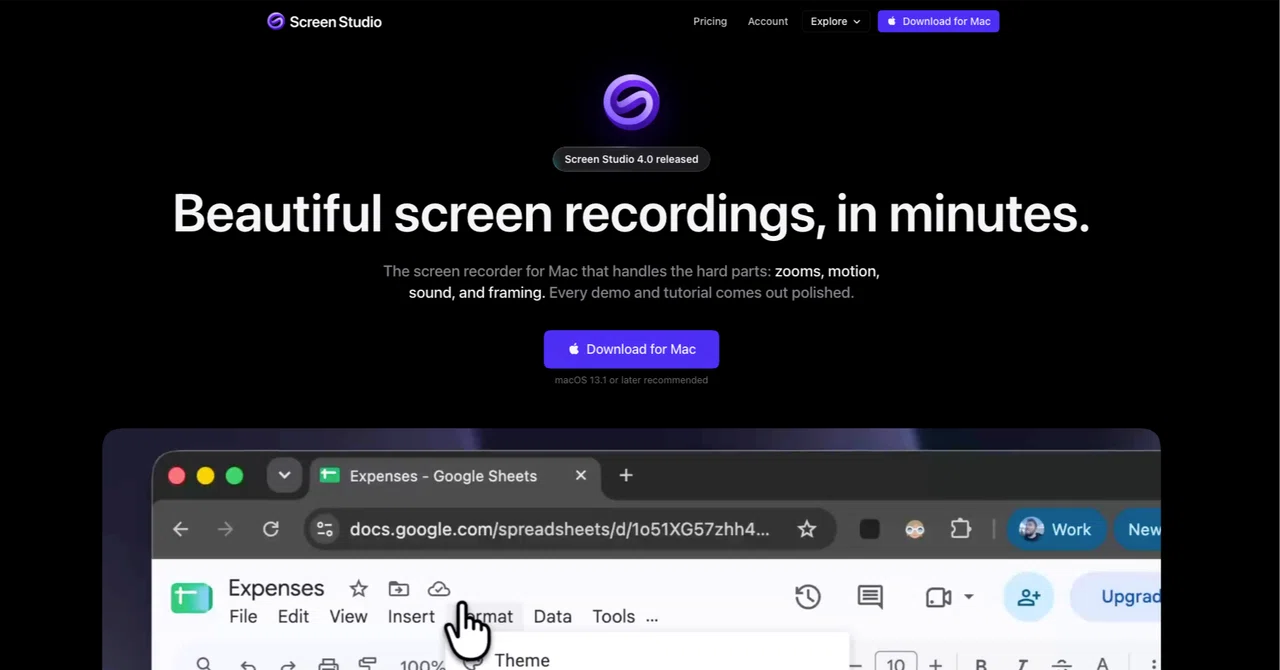Open the Pricing page

pyautogui.click(x=710, y=21)
